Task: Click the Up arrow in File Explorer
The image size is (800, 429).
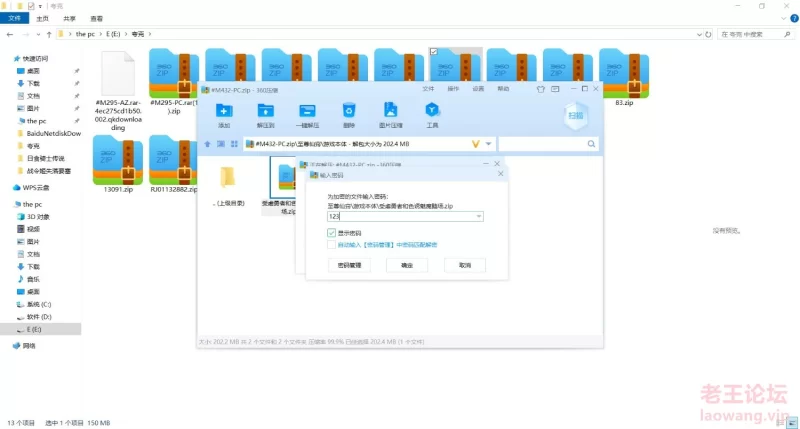Action: pos(49,34)
